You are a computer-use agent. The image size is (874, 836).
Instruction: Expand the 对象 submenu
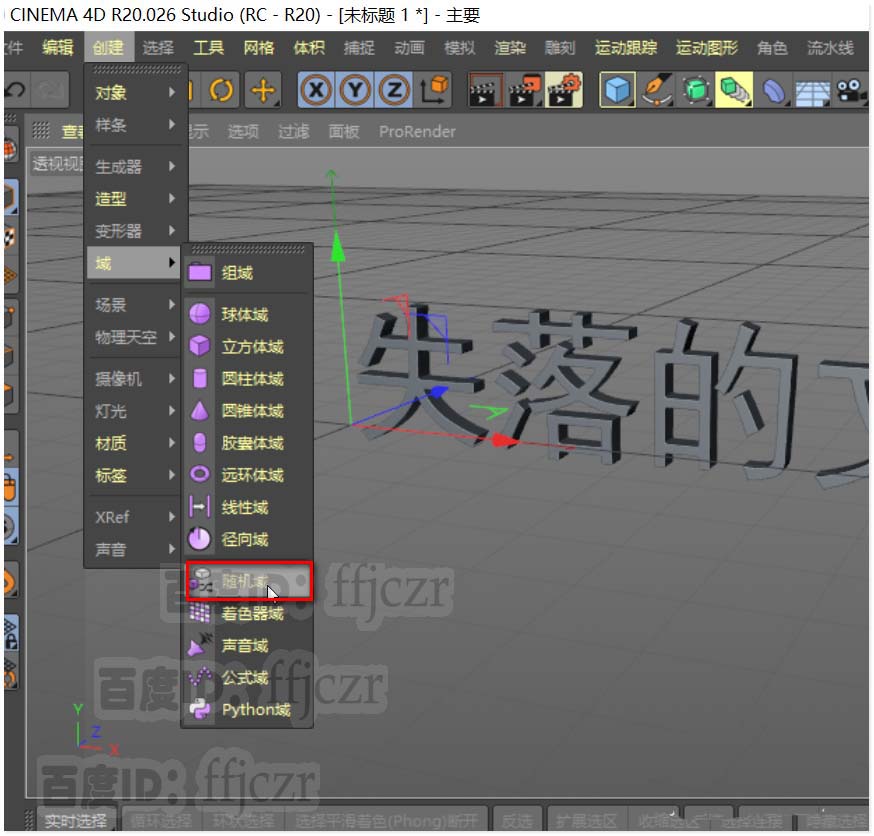tap(135, 93)
